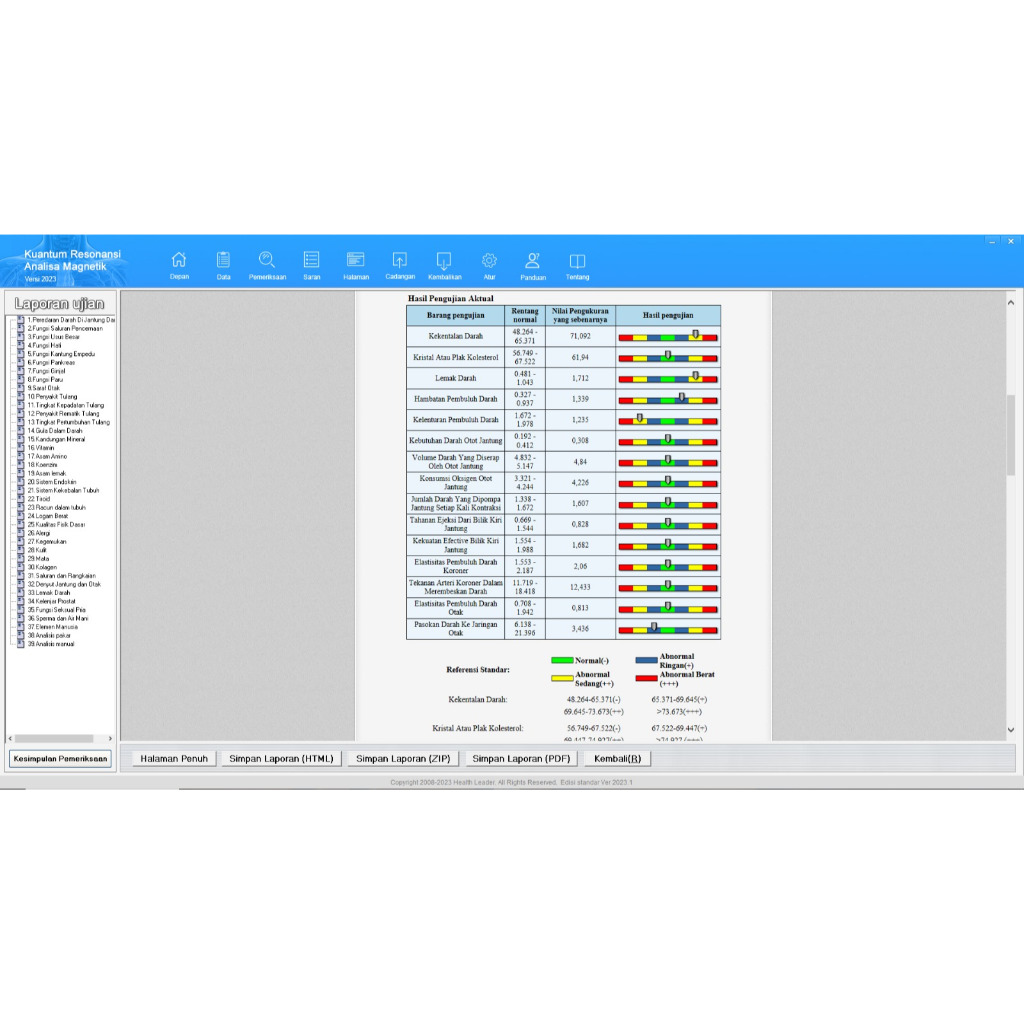Open Pemeriksaan magnifier icon

(267, 260)
